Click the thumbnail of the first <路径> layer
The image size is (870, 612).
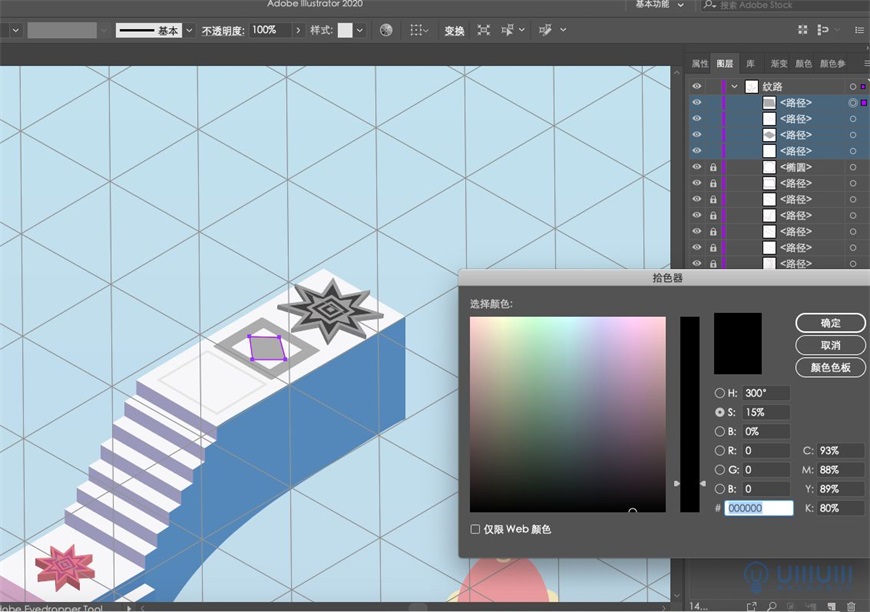769,102
